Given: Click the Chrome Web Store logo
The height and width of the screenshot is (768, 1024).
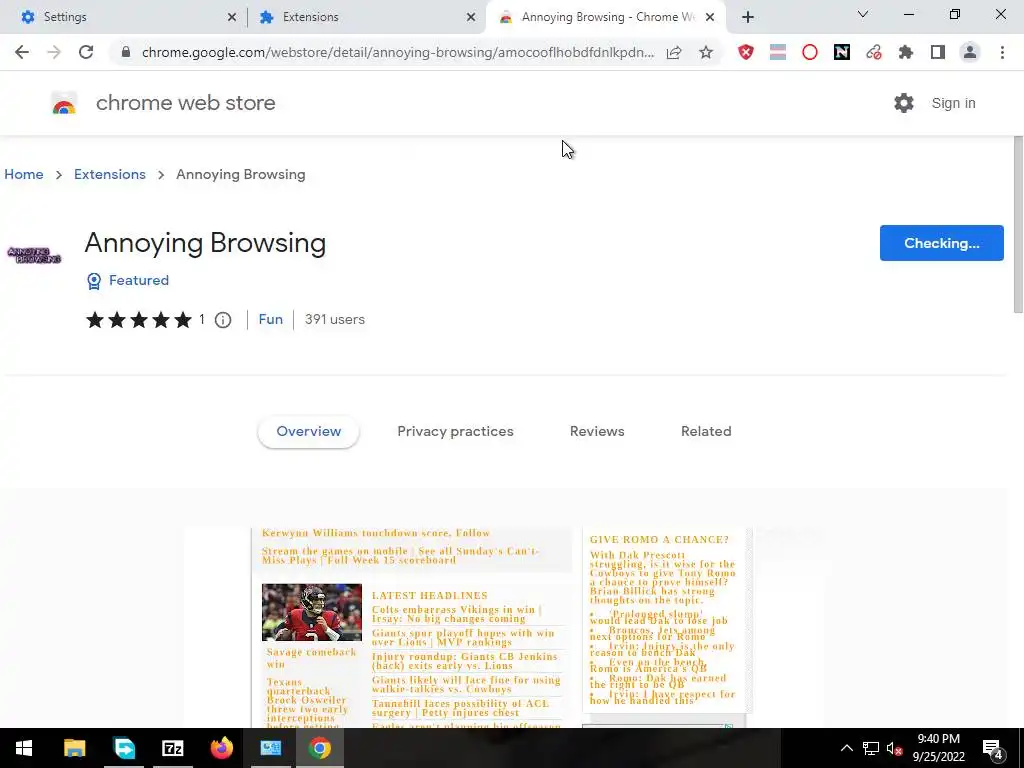Looking at the screenshot, I should pyautogui.click(x=64, y=103).
